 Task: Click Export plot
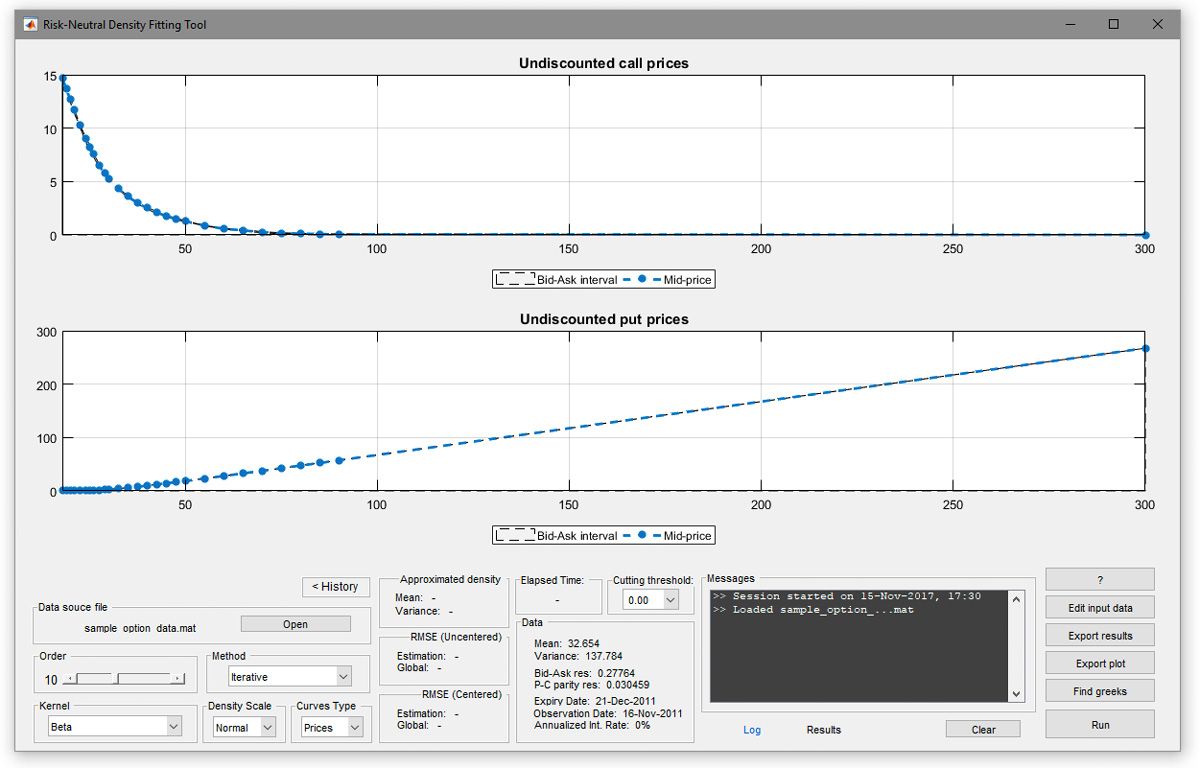(x=1099, y=662)
